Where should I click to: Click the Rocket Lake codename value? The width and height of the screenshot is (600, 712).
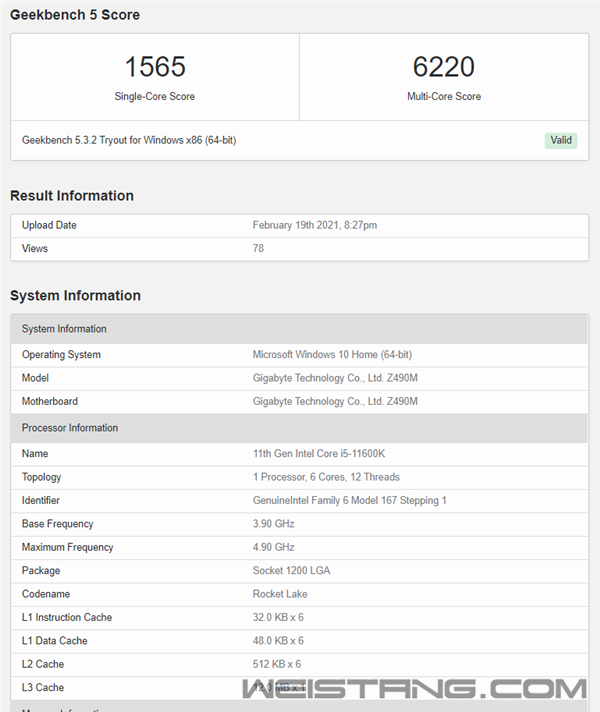tap(280, 594)
